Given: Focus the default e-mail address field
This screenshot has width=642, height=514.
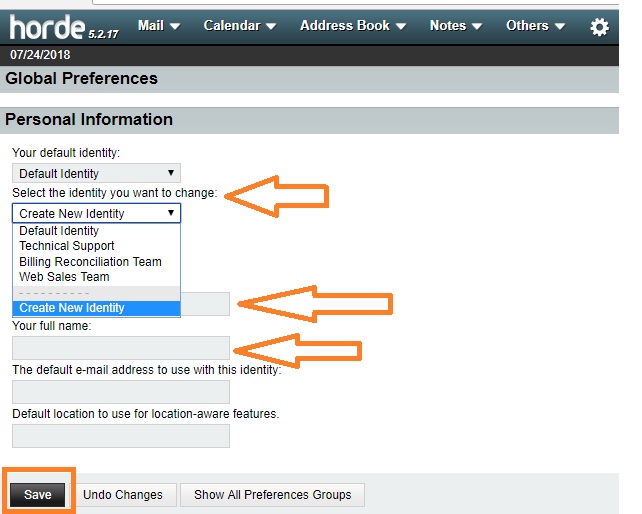Looking at the screenshot, I should (120, 392).
